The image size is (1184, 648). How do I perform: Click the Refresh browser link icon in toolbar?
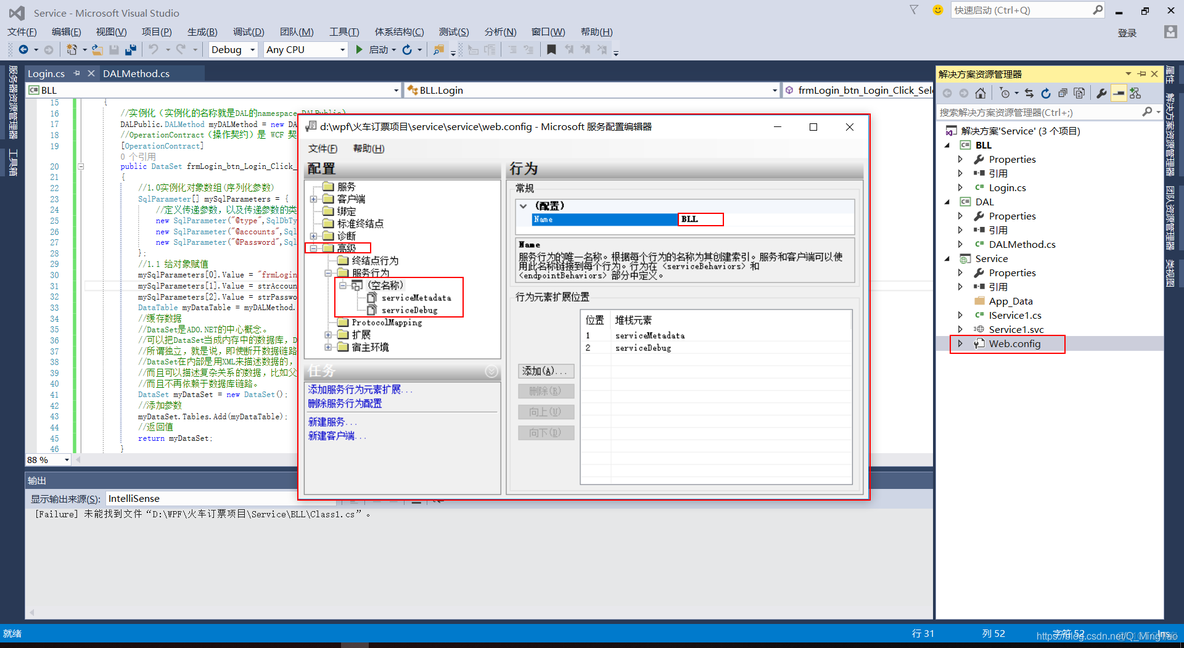pyautogui.click(x=407, y=50)
